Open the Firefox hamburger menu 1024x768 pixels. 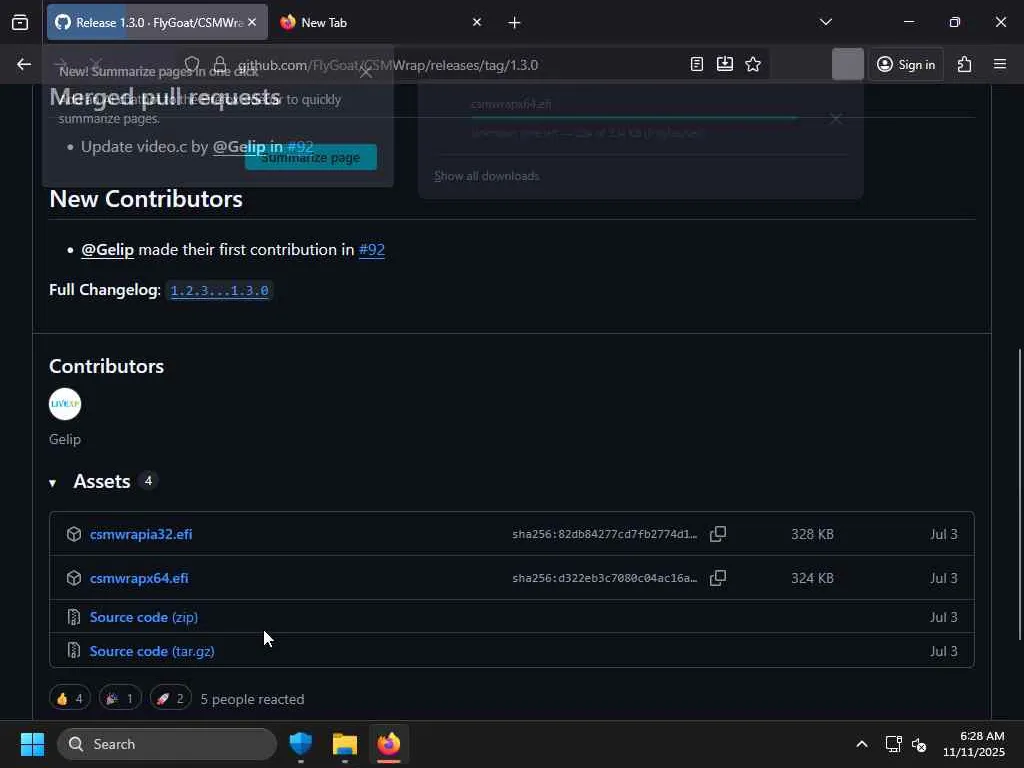(1000, 64)
